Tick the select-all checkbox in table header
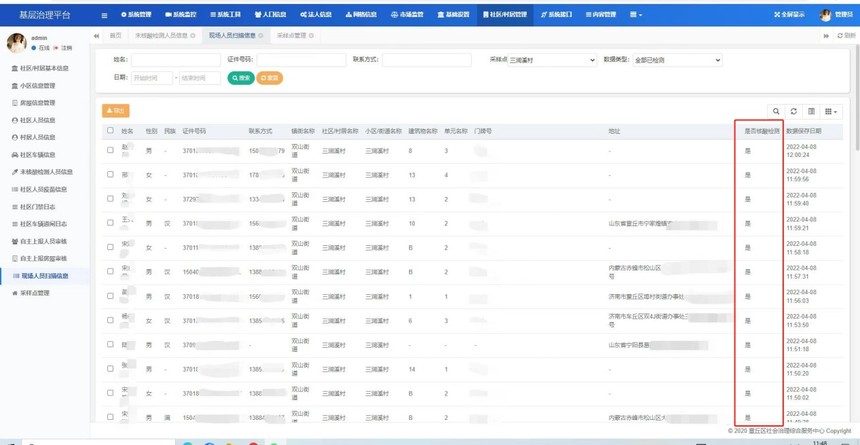The image size is (860, 445). pyautogui.click(x=110, y=131)
